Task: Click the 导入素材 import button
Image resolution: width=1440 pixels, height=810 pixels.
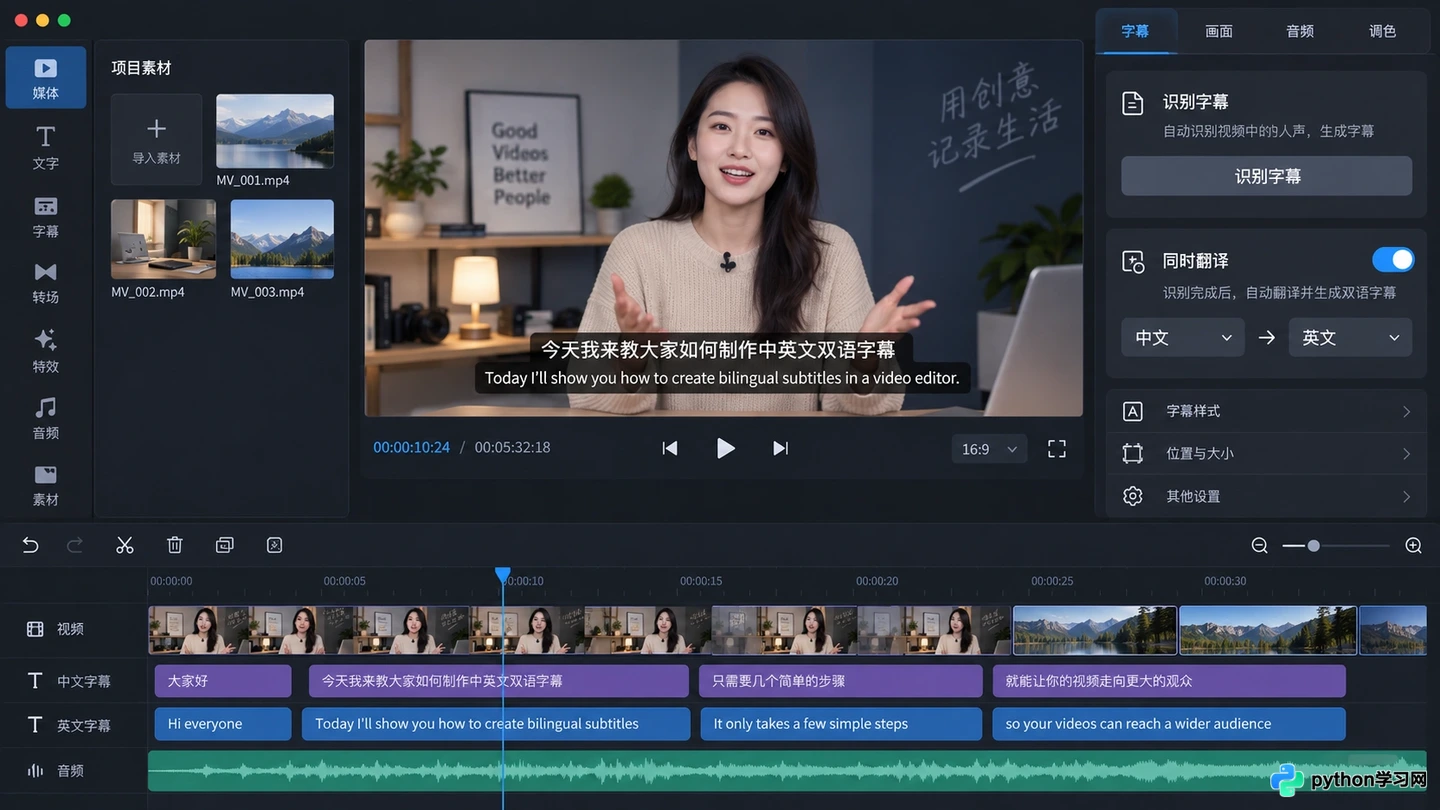Action: click(156, 140)
